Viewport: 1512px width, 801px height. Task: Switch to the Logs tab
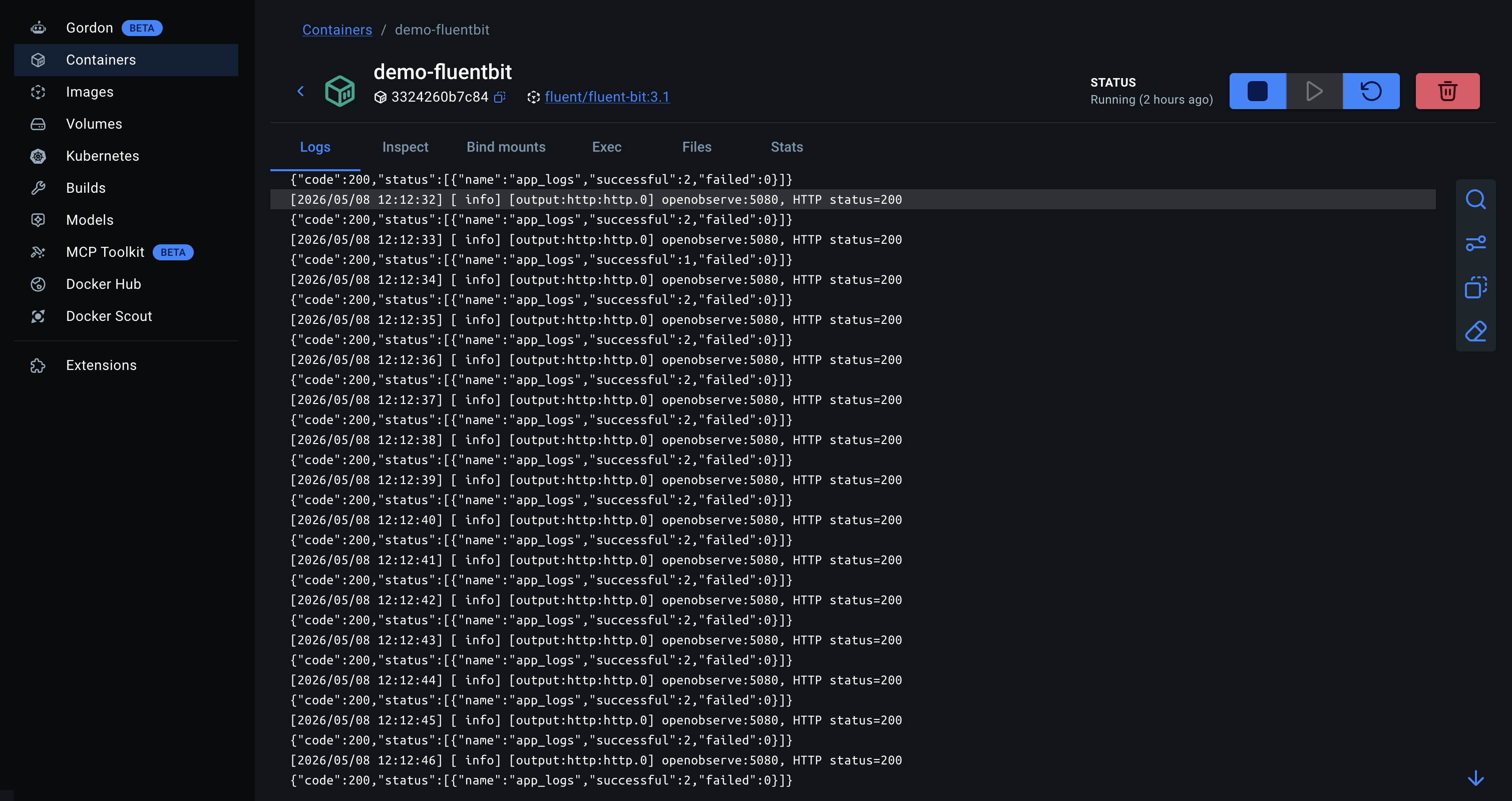pos(315,147)
